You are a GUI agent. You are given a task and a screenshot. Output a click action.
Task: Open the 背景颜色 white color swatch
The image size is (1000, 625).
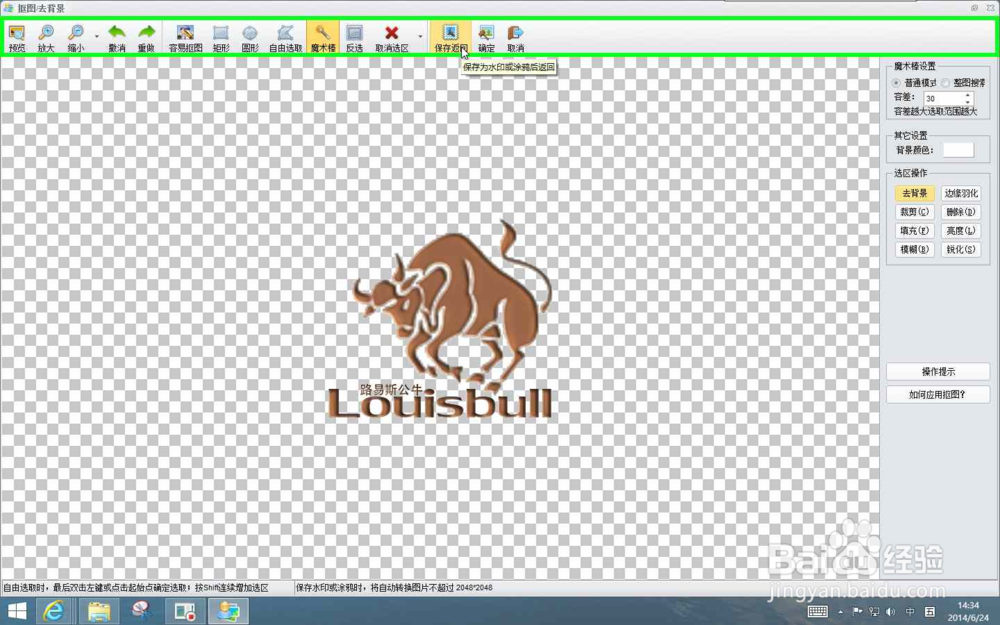[x=958, y=150]
